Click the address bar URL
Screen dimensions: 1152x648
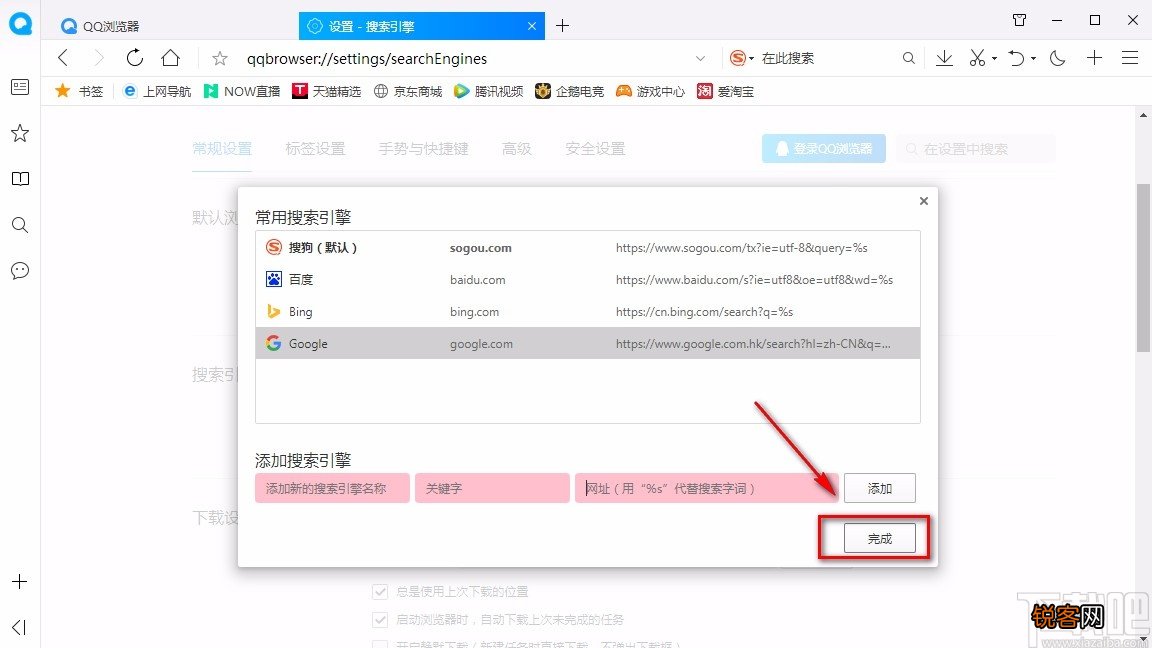coord(367,58)
